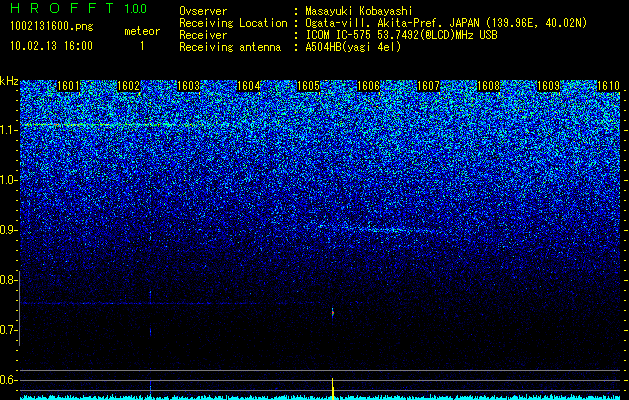Click the yellow signal-level spike at the bottom
The width and height of the screenshot is (629, 400).
(x=333, y=388)
